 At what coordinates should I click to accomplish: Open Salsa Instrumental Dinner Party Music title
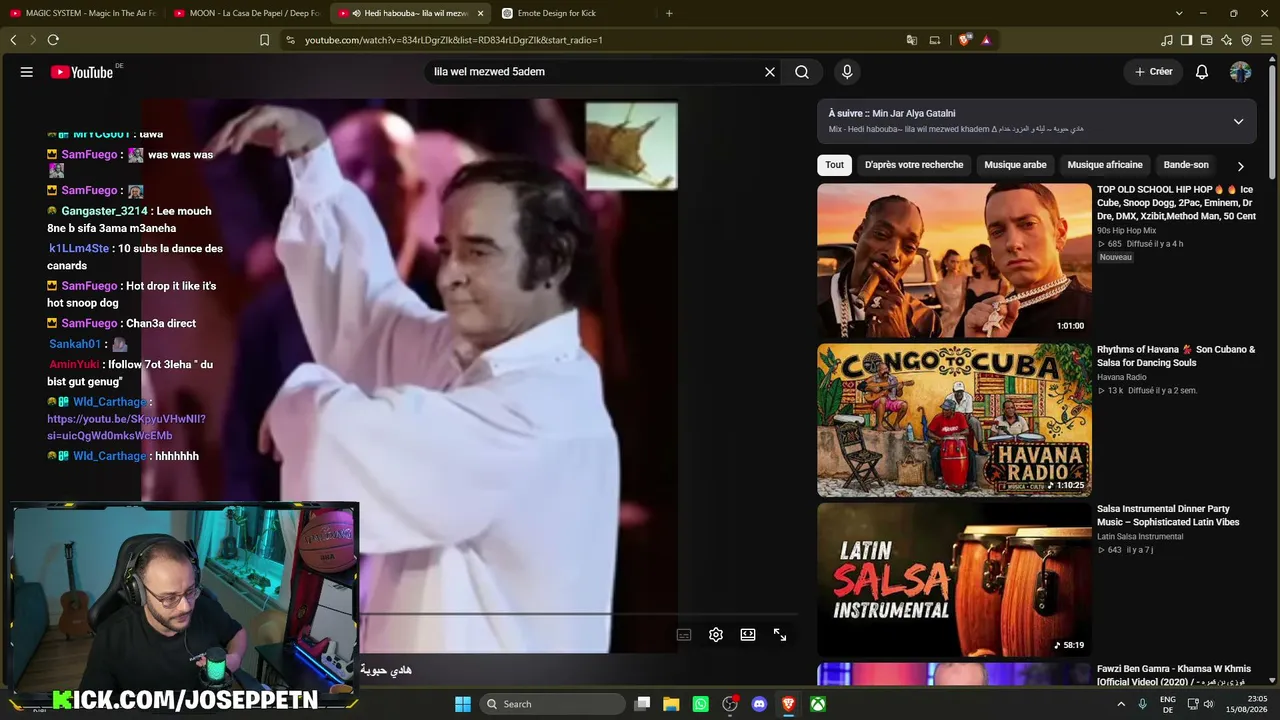point(1168,515)
